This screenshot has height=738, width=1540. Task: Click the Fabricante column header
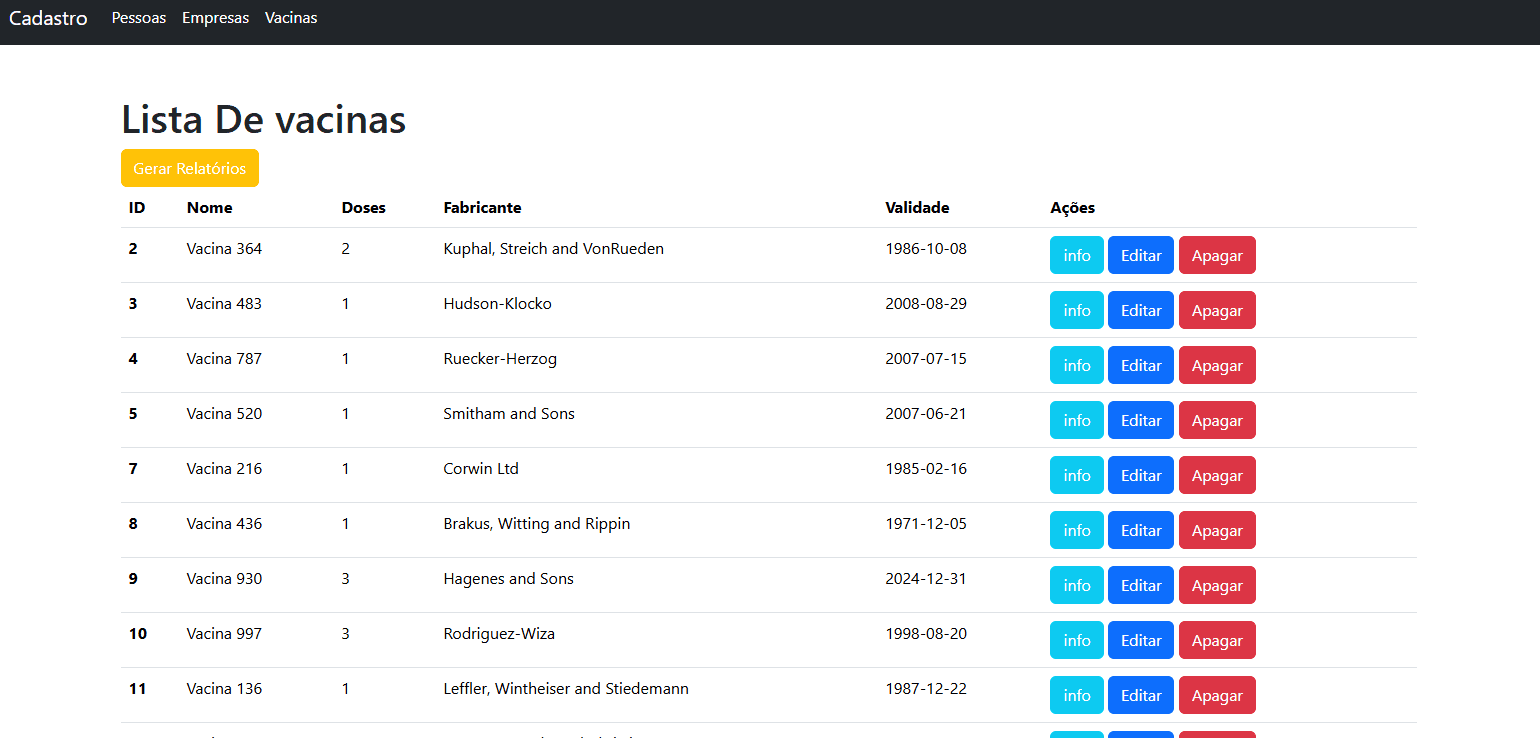[482, 208]
